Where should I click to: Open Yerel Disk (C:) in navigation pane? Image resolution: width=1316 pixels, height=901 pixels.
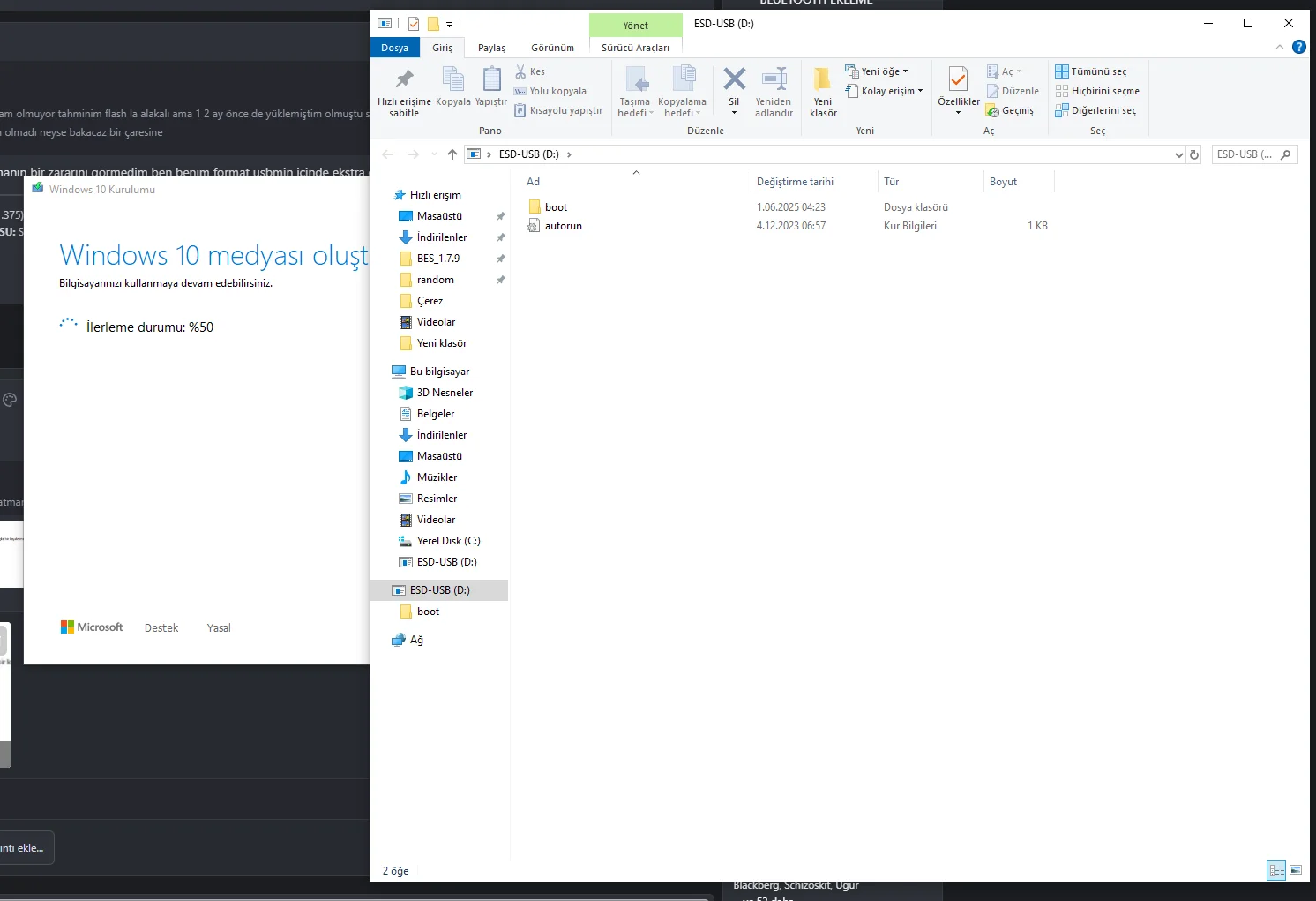[x=448, y=541]
